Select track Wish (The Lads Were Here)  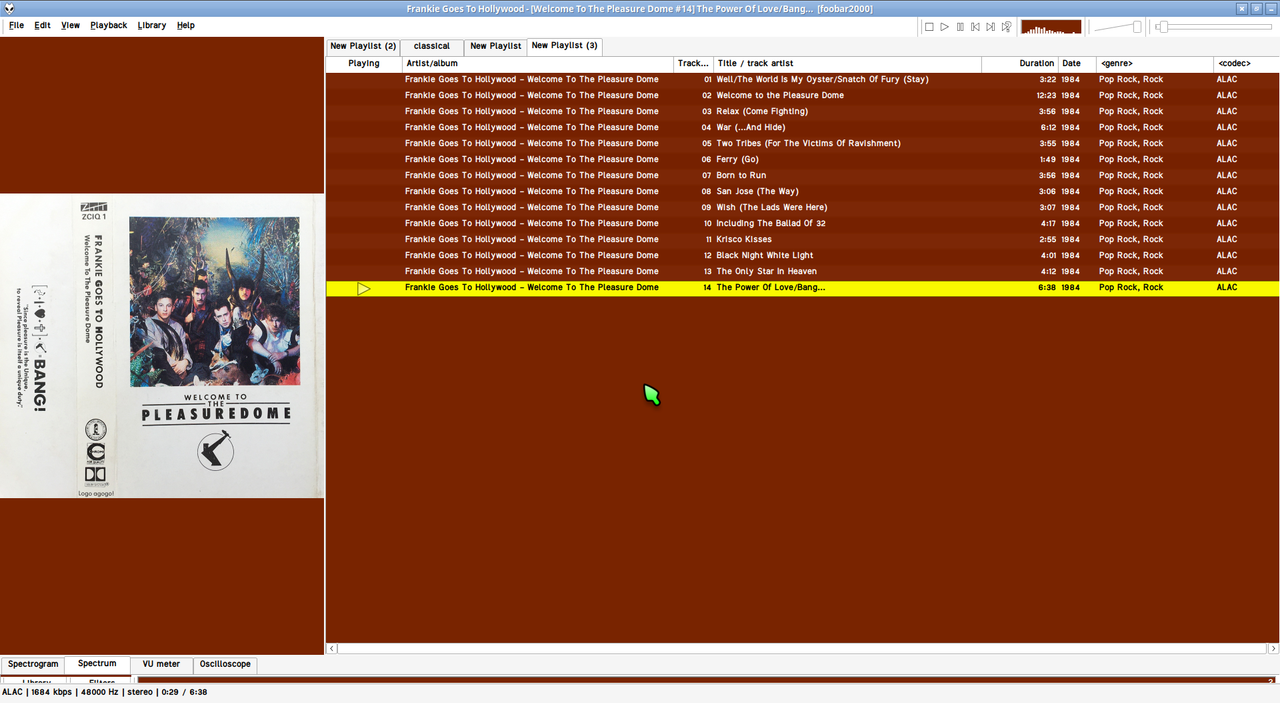(802, 207)
